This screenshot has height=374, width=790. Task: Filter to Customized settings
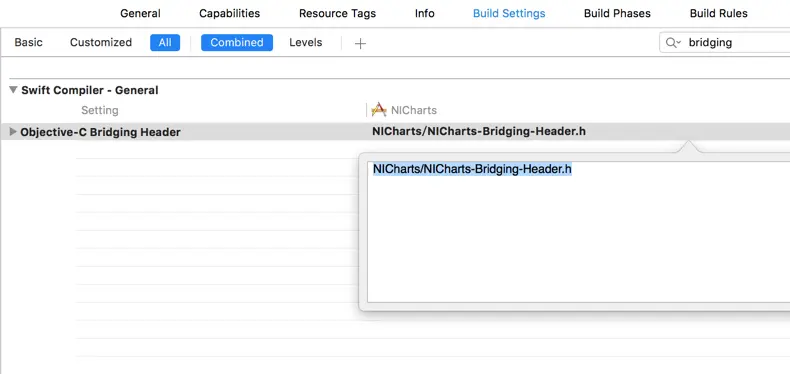(101, 42)
